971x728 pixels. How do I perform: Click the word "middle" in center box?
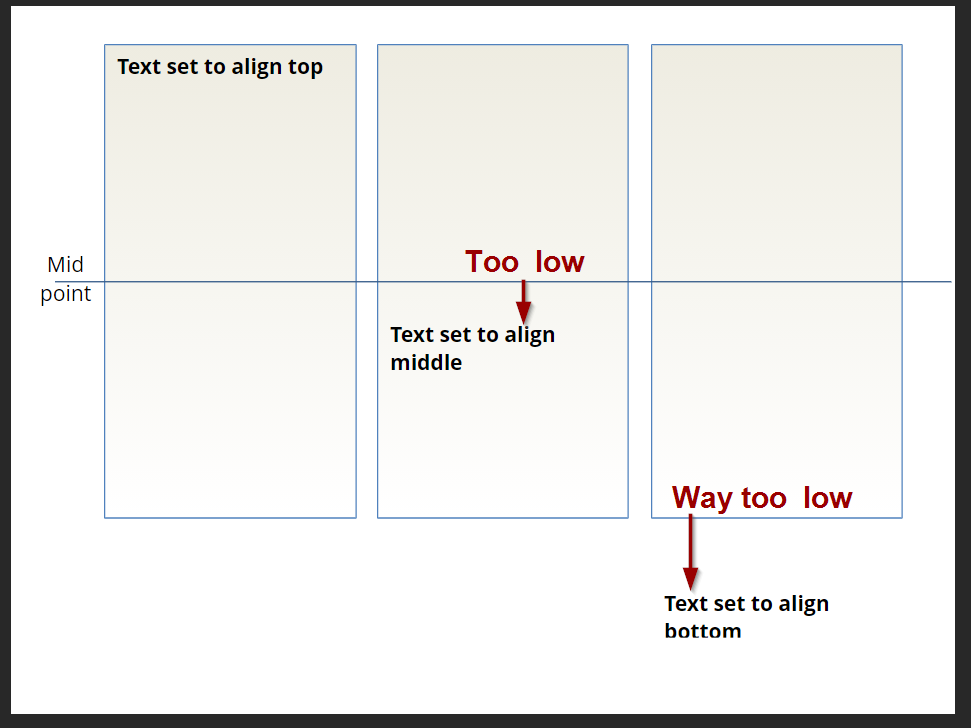tap(426, 362)
